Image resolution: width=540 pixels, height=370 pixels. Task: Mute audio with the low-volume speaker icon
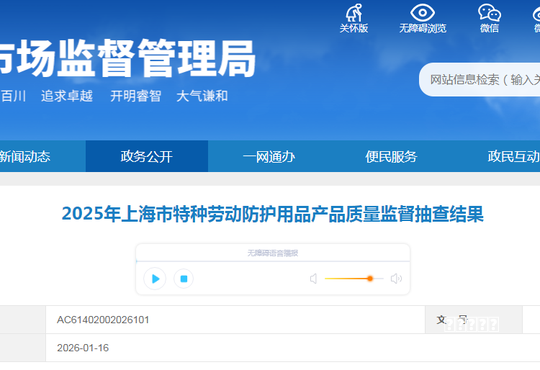point(313,278)
